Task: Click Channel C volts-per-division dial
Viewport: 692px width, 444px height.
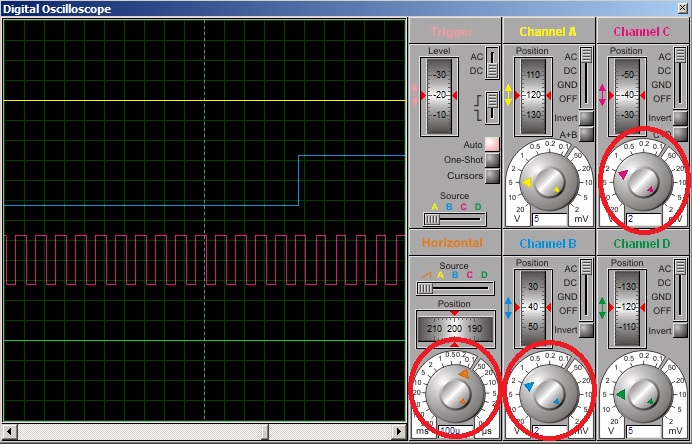Action: click(643, 182)
